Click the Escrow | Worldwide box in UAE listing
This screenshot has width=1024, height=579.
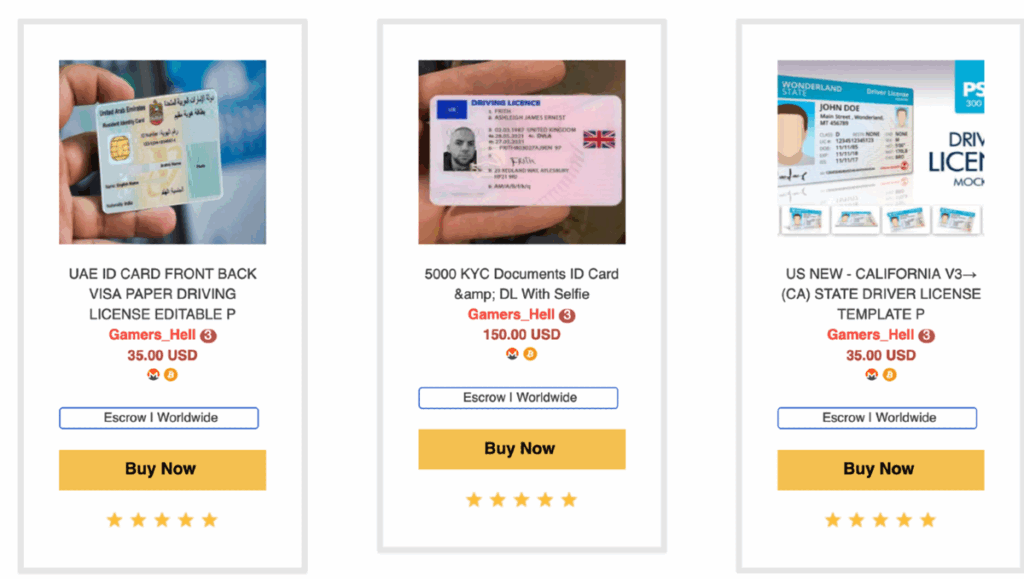(159, 418)
